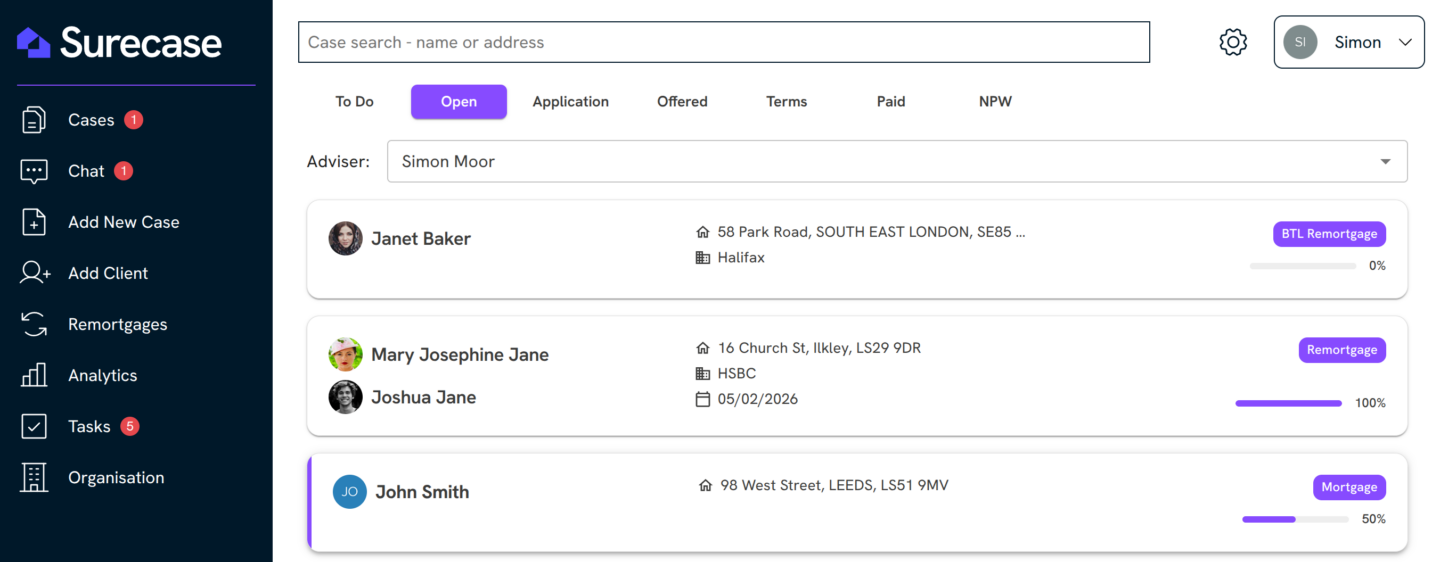This screenshot has height=562, width=1440.
Task: Click the 100% progress bar for Mary Jane case
Action: pyautogui.click(x=1288, y=403)
